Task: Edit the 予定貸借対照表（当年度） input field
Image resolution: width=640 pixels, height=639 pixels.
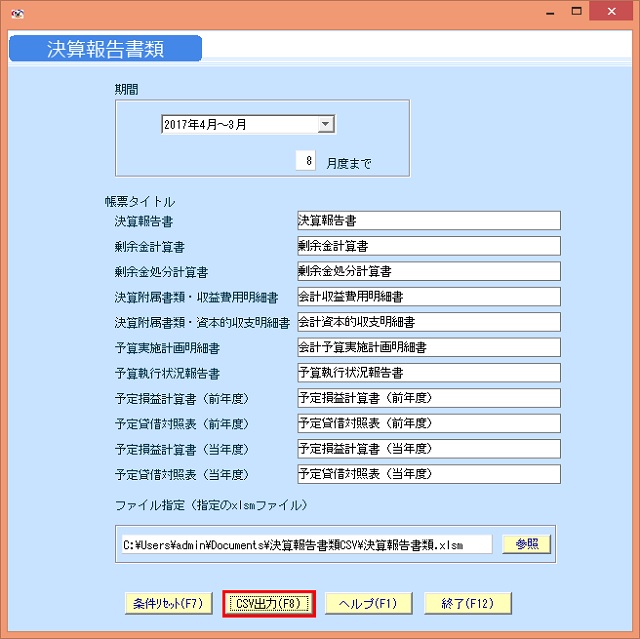Action: coord(429,474)
